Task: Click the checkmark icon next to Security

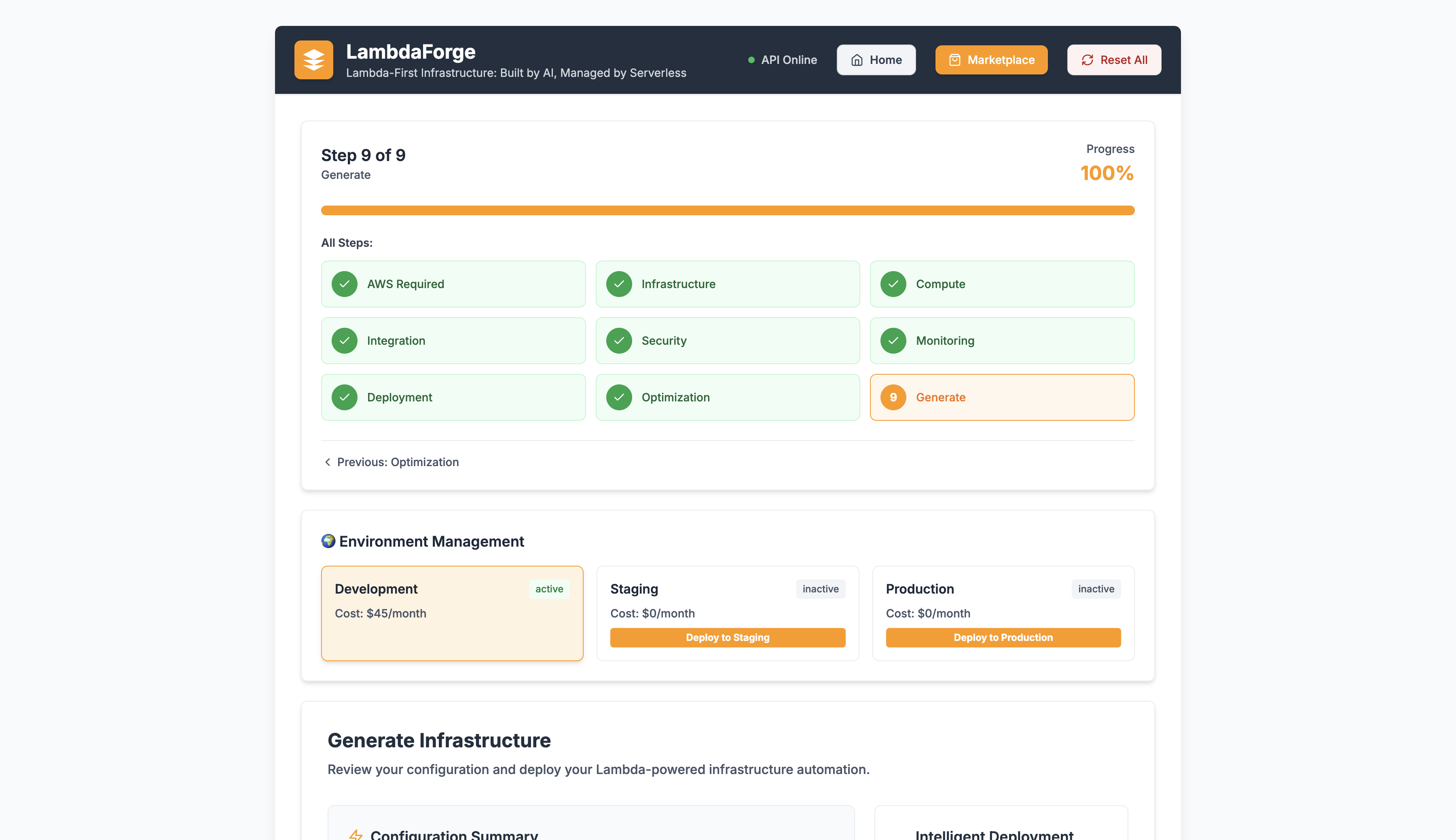Action: 619,340
